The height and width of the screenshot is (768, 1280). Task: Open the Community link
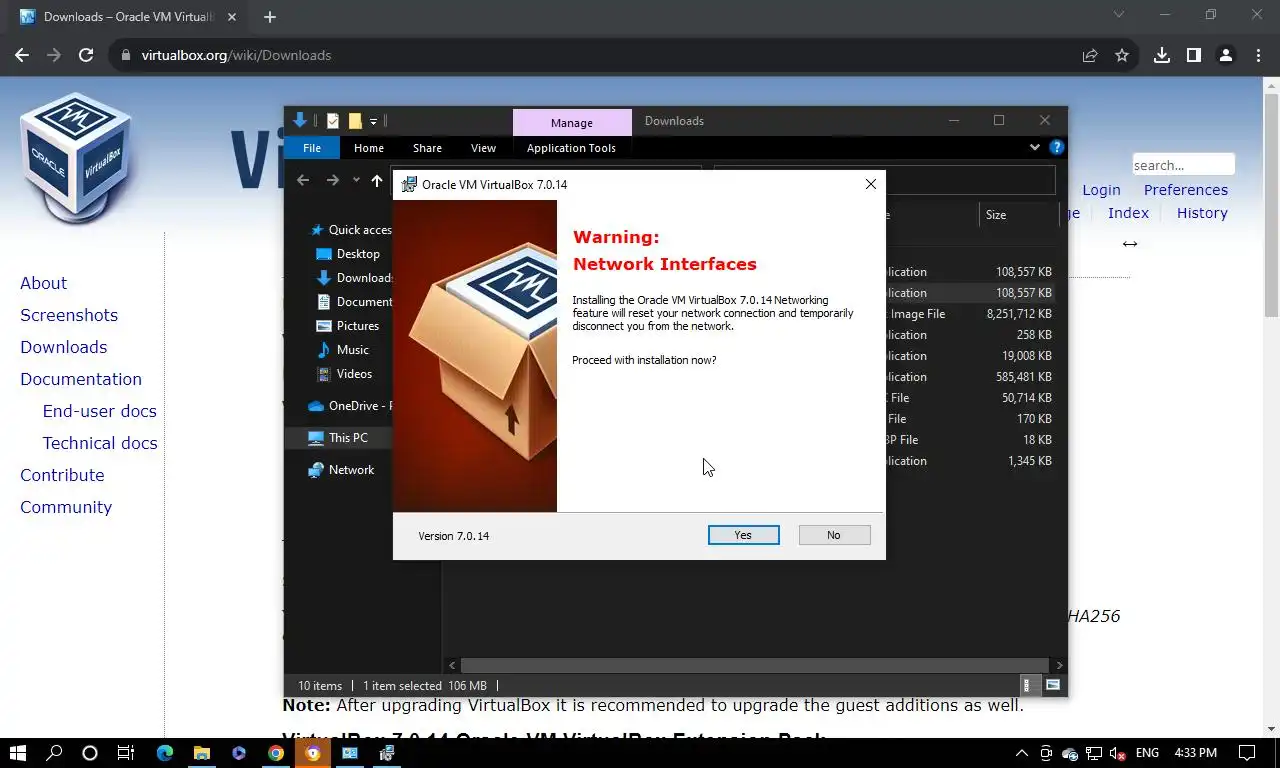[x=66, y=507]
